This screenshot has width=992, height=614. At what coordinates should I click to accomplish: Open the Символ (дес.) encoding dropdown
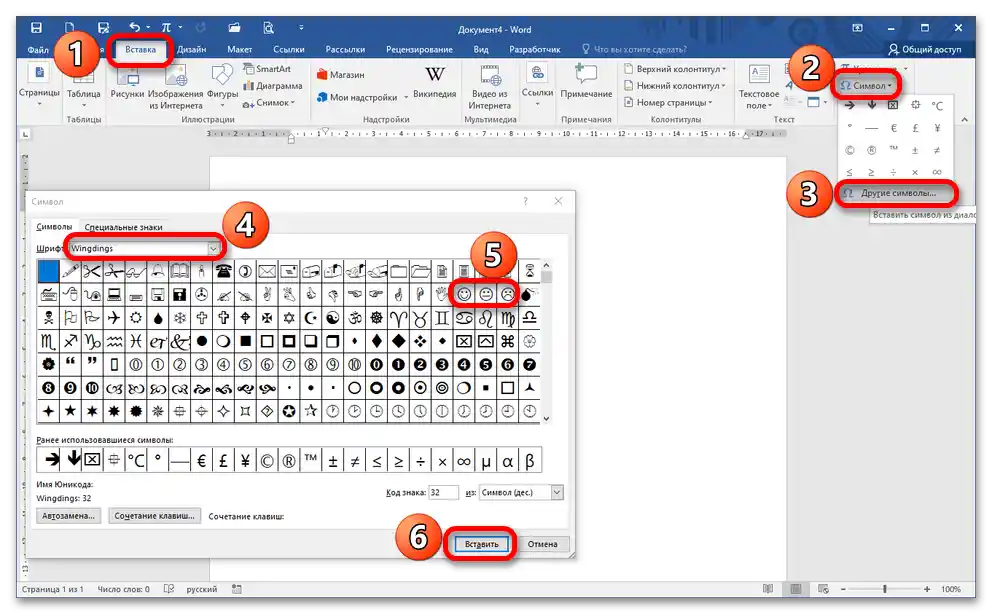(557, 493)
